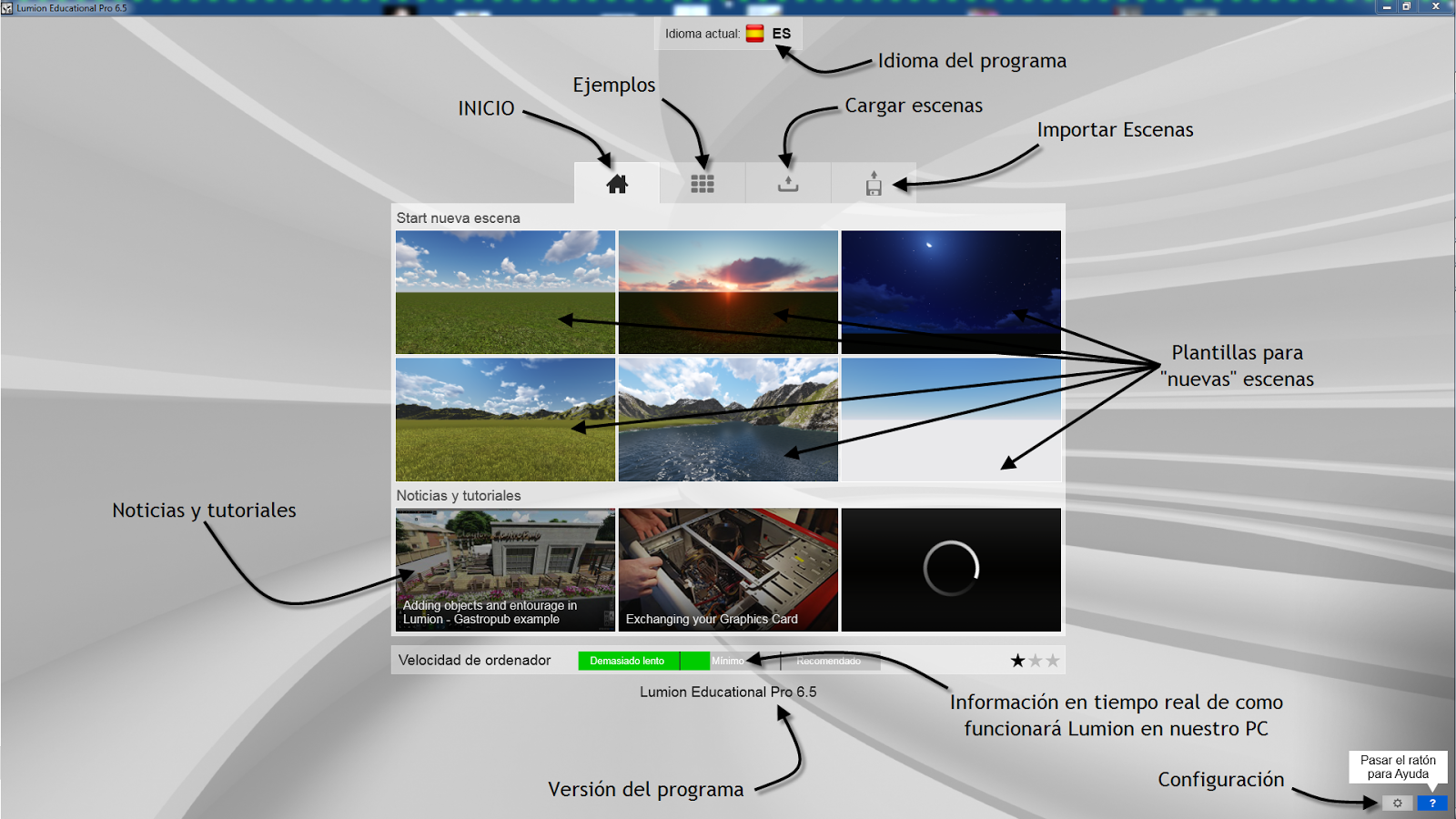Open the Load scene tab
This screenshot has width=1456, height=819.
pos(788,183)
